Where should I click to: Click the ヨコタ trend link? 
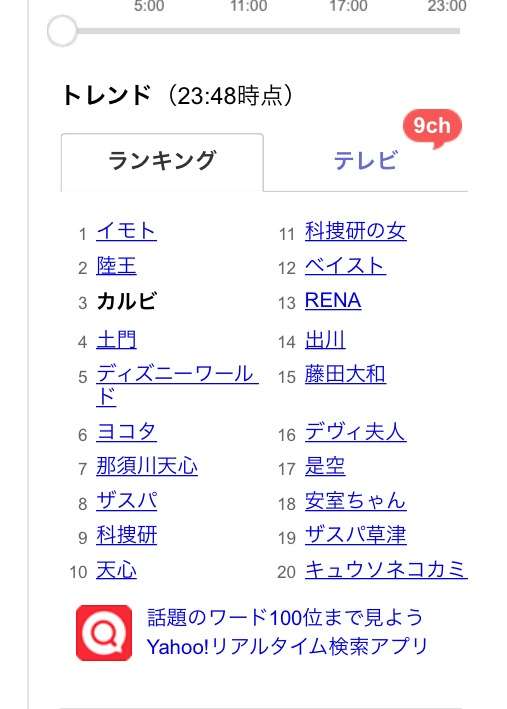pyautogui.click(x=126, y=432)
